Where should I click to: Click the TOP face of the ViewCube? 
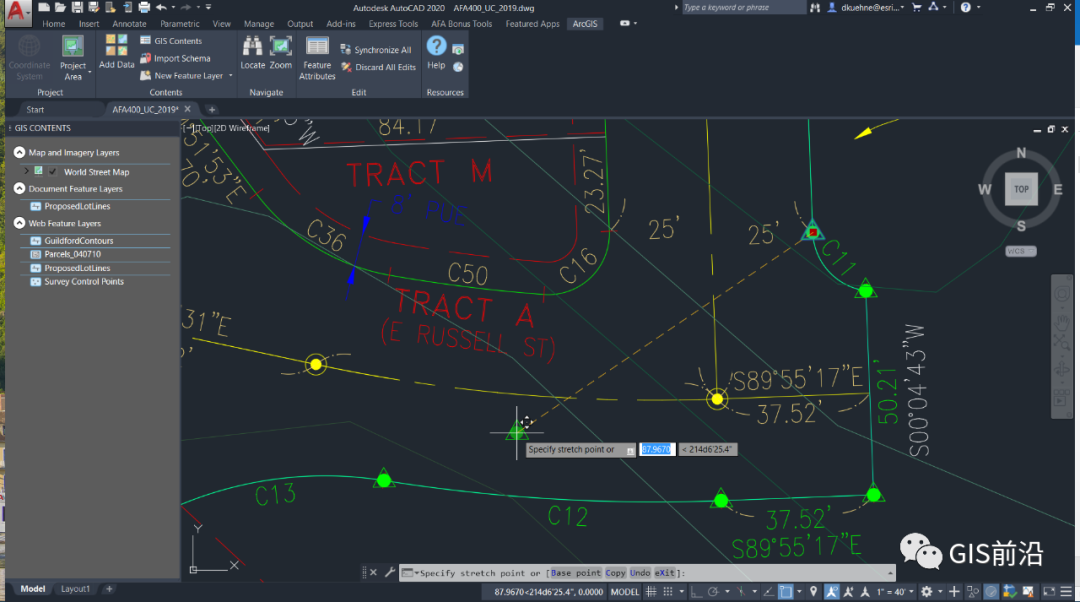(x=1021, y=189)
